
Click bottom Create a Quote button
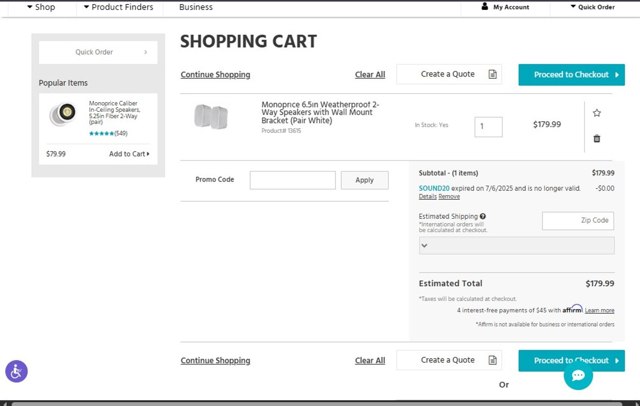click(449, 360)
